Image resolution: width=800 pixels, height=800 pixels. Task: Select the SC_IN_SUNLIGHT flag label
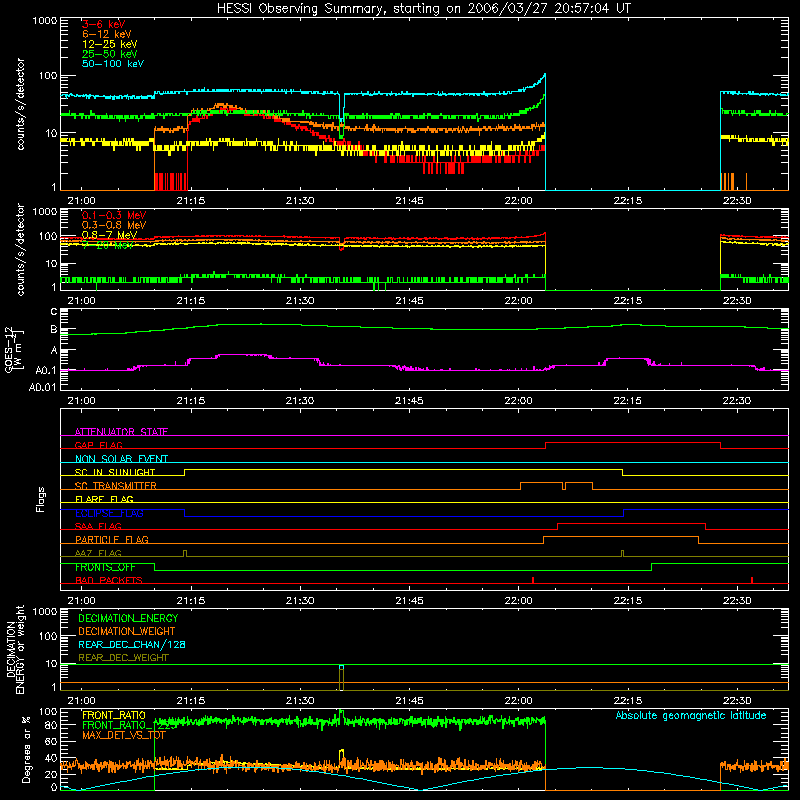click(x=115, y=472)
